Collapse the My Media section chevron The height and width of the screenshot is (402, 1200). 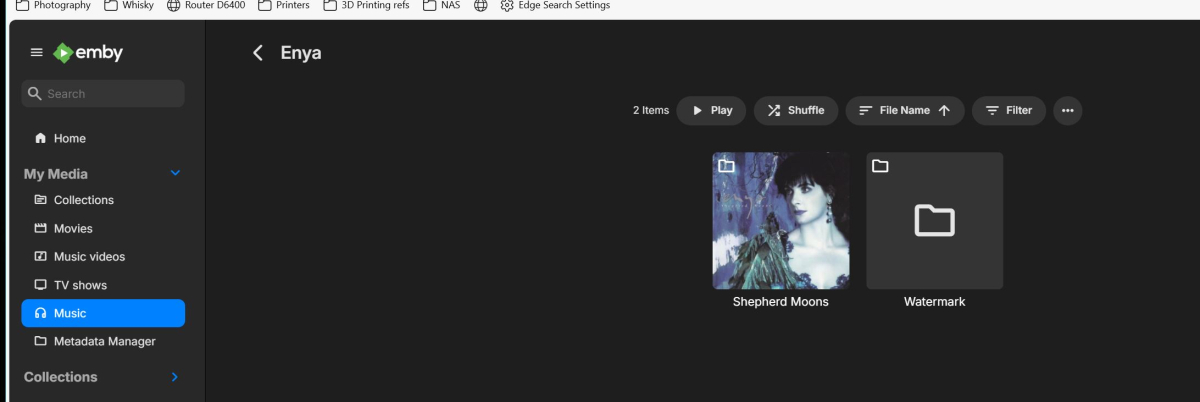[x=175, y=173]
